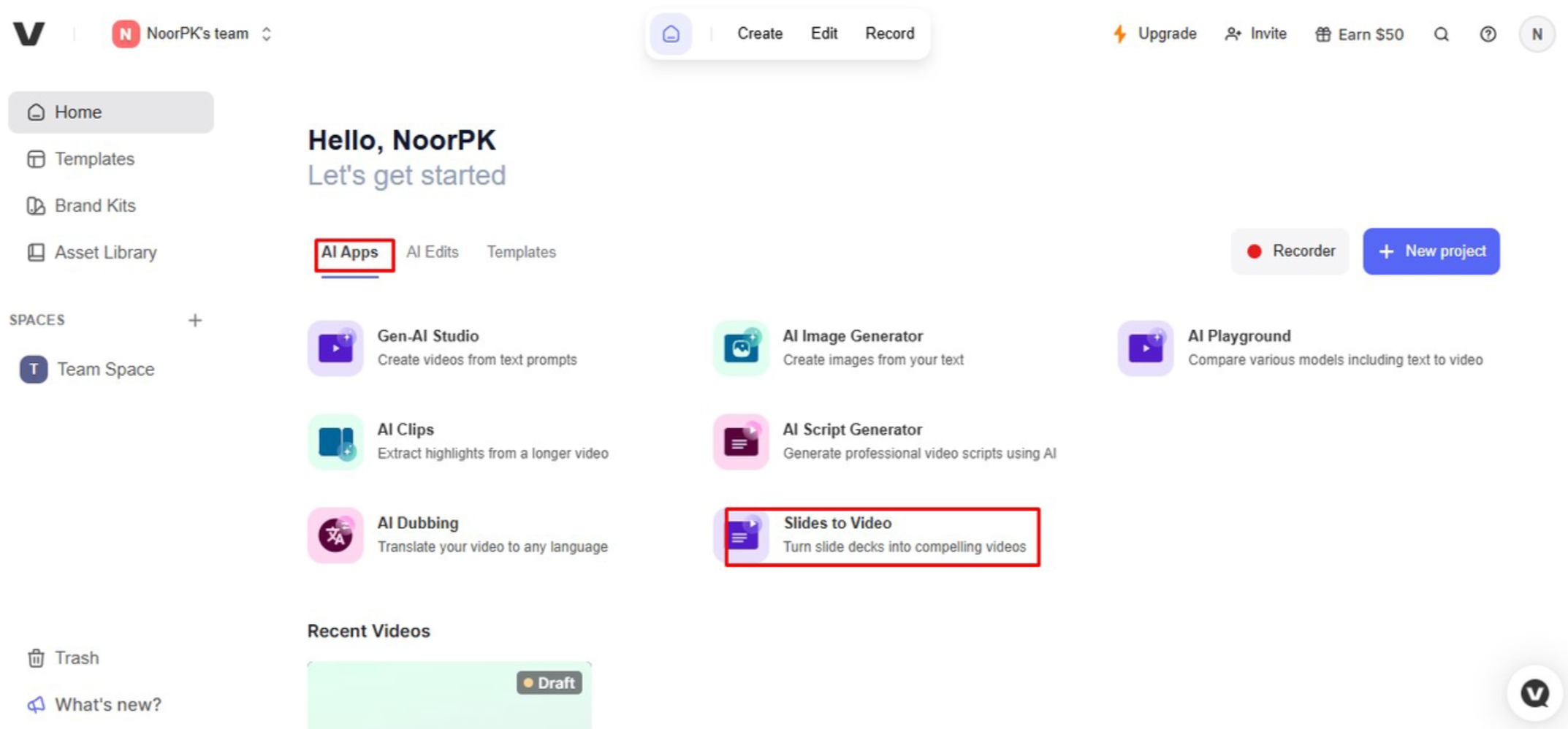Click the AI Playground icon

pos(1146,348)
